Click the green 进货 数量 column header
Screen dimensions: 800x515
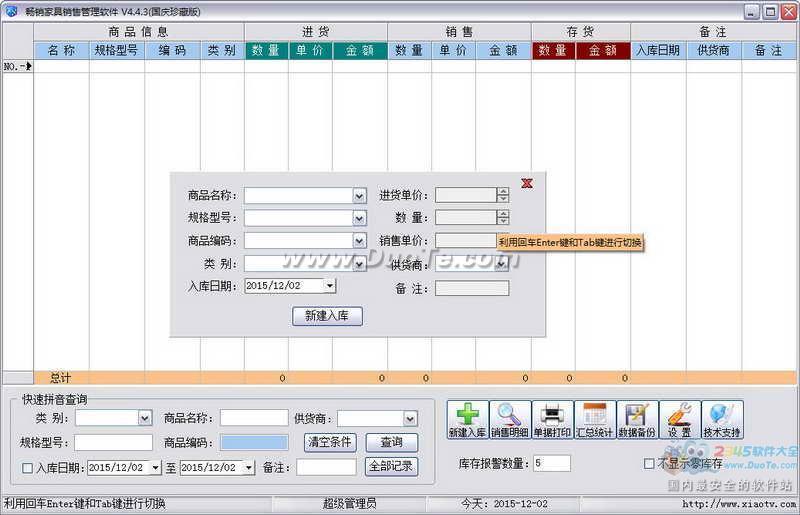pos(266,51)
